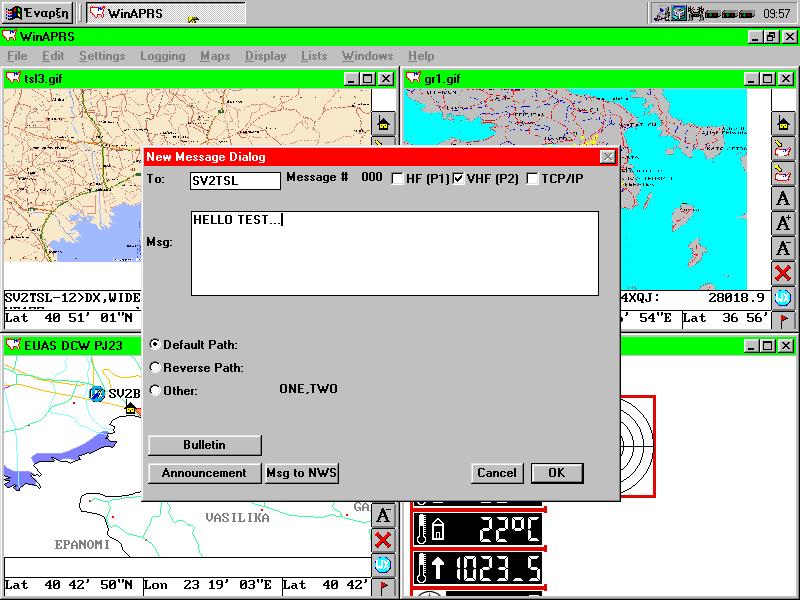
Task: Click the blue WX weather icon in gr1.gif
Action: pyautogui.click(x=783, y=298)
